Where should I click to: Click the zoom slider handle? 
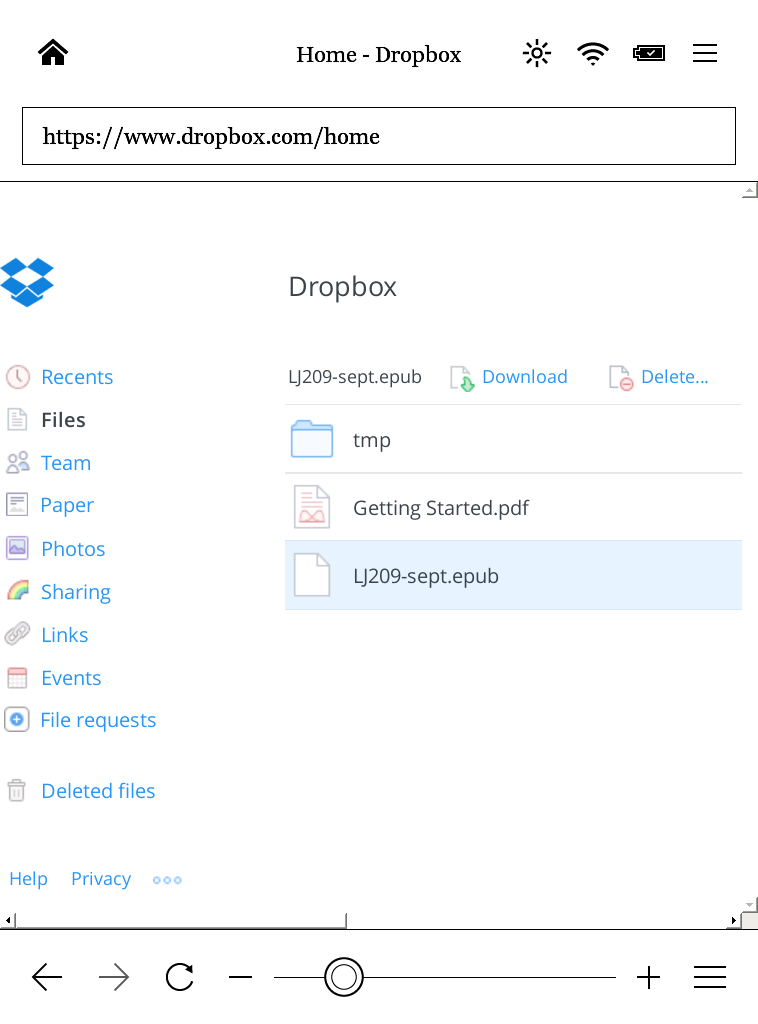(x=343, y=977)
